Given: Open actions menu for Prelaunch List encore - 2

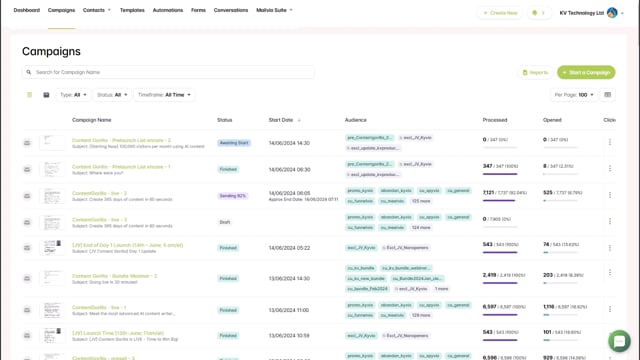Looking at the screenshot, I should pyautogui.click(x=610, y=142).
